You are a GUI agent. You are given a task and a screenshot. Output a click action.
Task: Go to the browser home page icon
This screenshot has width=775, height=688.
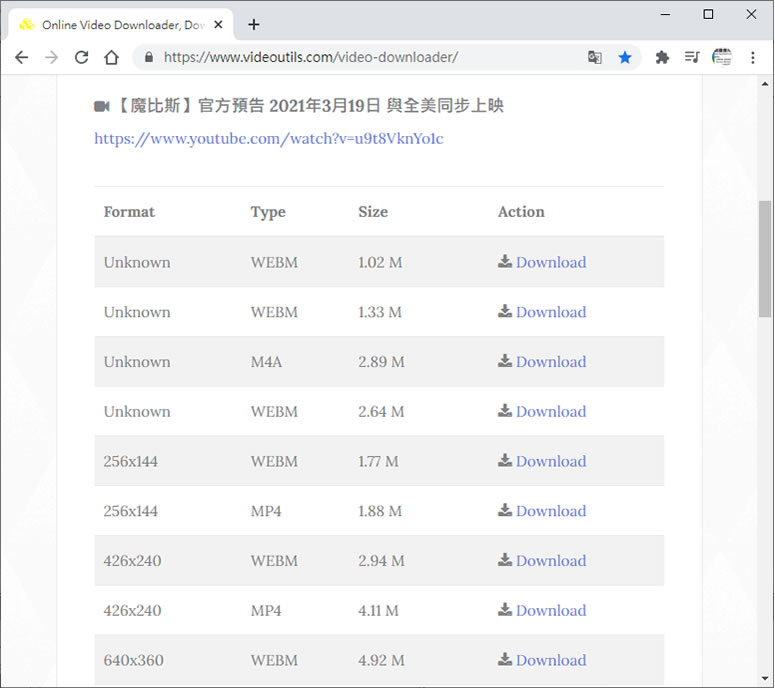pyautogui.click(x=112, y=58)
